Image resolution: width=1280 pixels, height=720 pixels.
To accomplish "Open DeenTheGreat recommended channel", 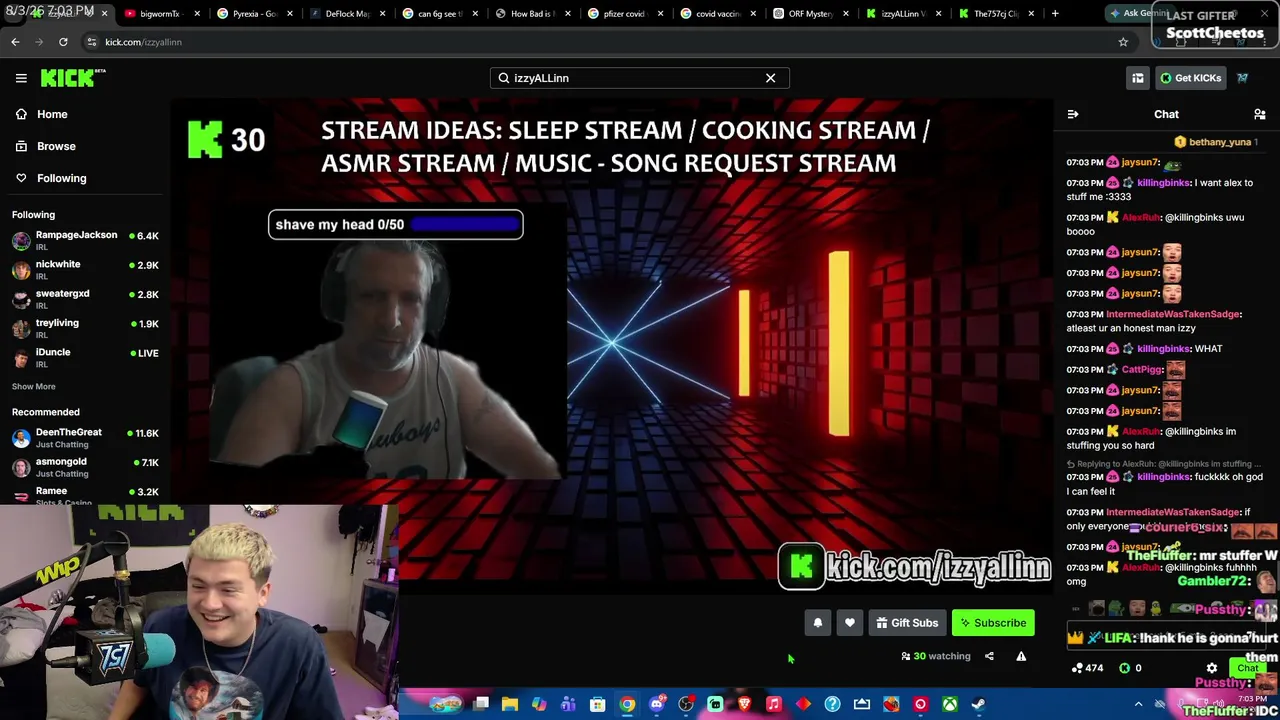I will pyautogui.click(x=85, y=438).
